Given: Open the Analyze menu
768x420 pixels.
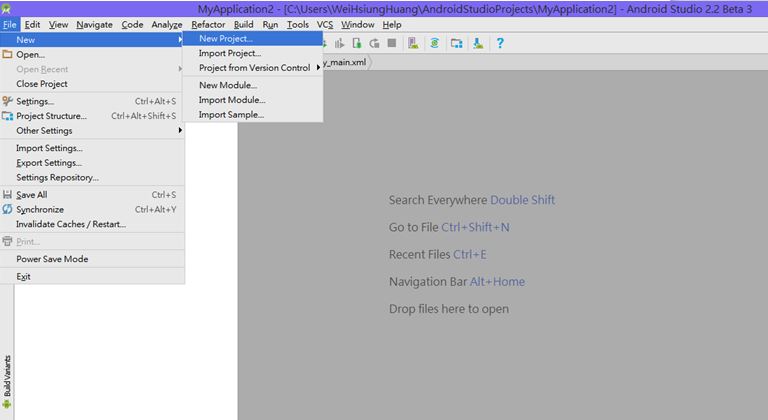Looking at the screenshot, I should click(x=167, y=25).
